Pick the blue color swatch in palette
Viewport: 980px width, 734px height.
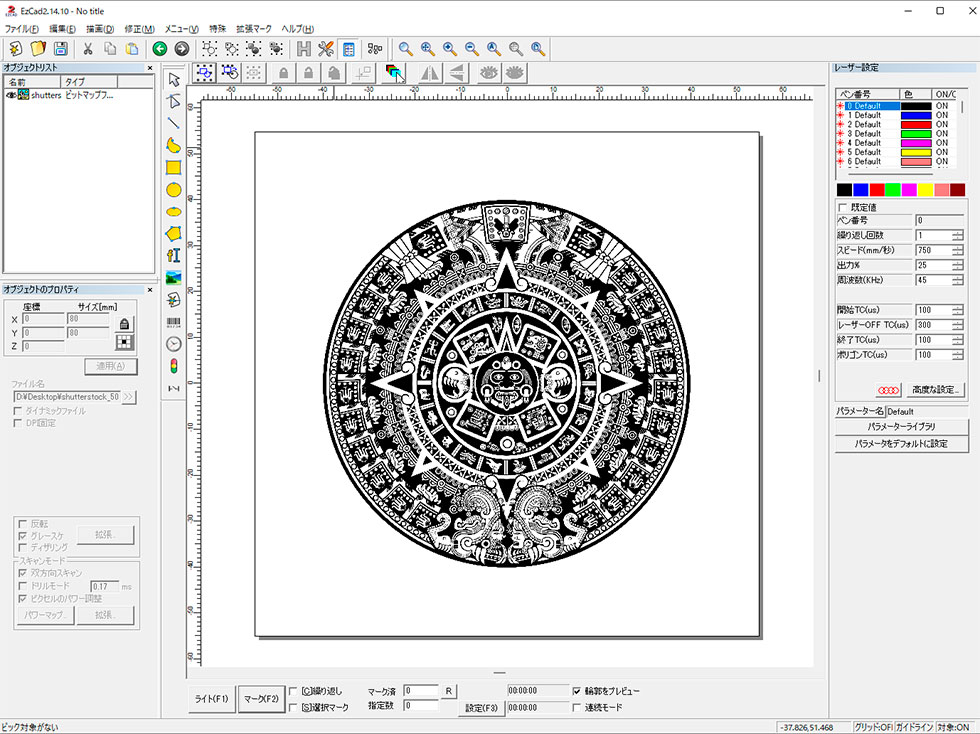(x=861, y=190)
